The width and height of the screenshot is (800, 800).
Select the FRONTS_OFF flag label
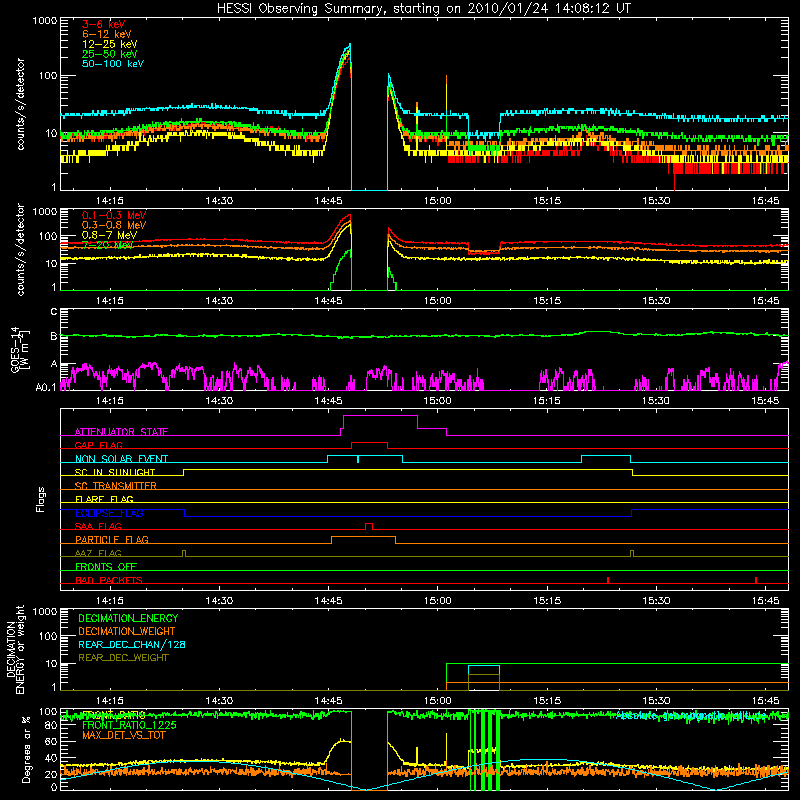(x=106, y=566)
